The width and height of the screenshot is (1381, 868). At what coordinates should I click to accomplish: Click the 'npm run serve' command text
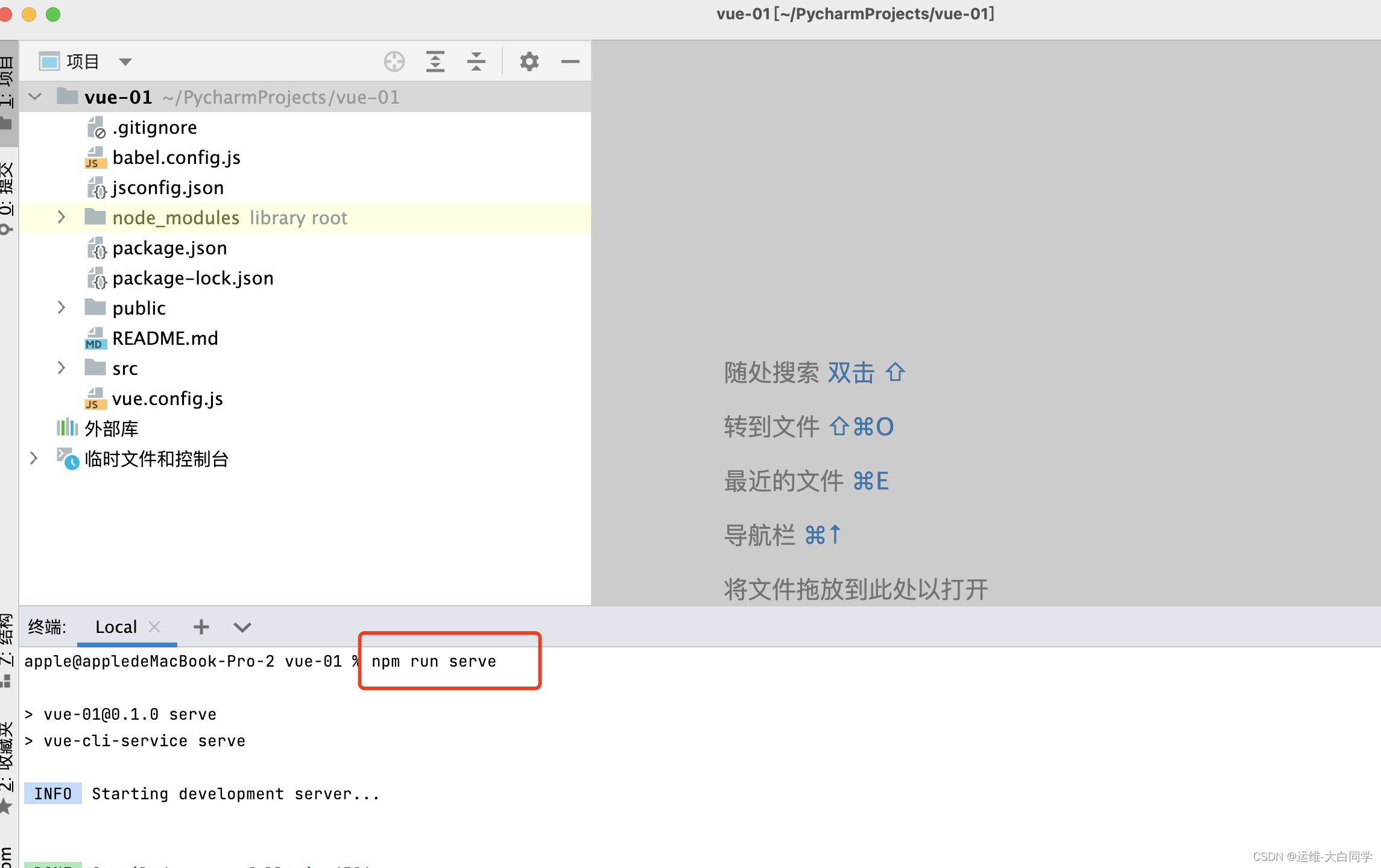point(434,661)
